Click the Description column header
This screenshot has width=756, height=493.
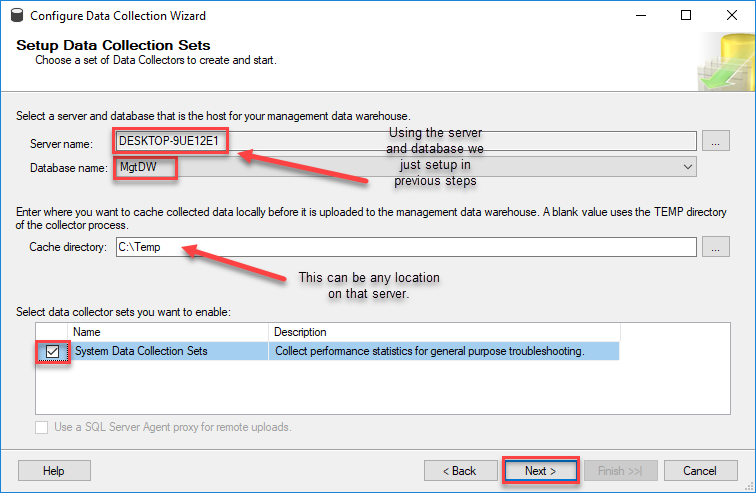click(x=444, y=332)
